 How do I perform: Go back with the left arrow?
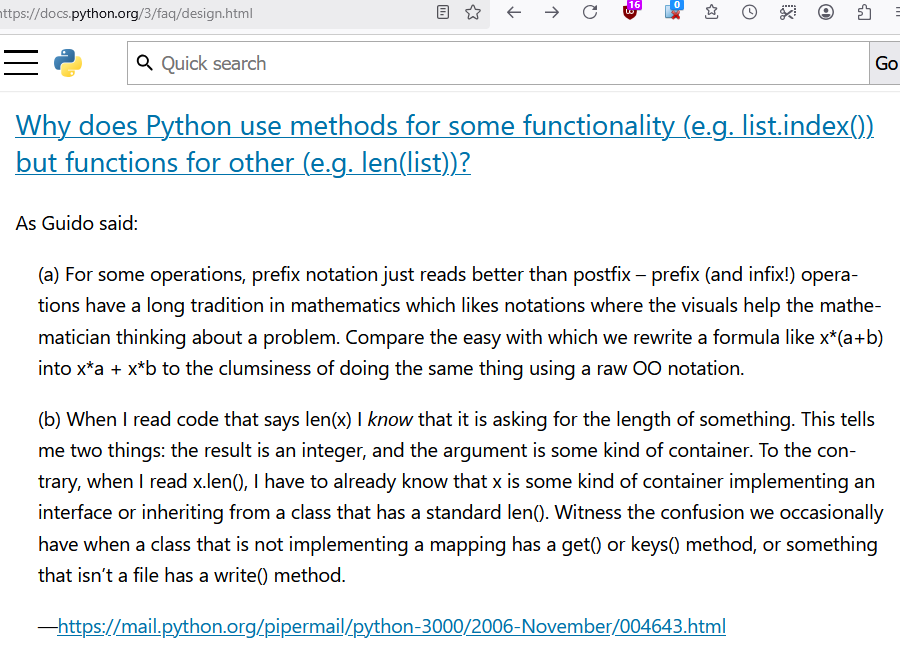(514, 12)
